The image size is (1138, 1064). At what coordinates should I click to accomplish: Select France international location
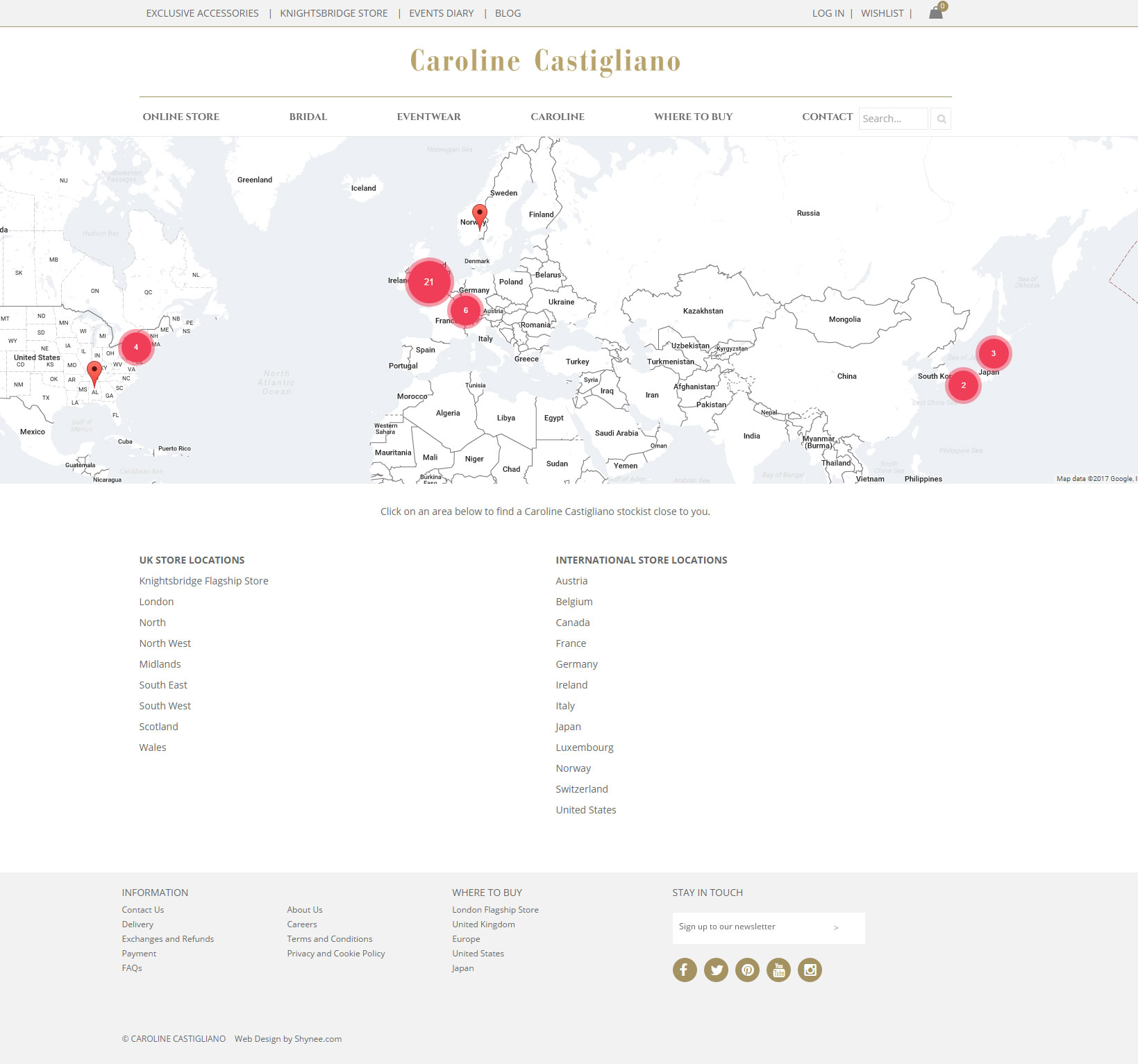[571, 643]
